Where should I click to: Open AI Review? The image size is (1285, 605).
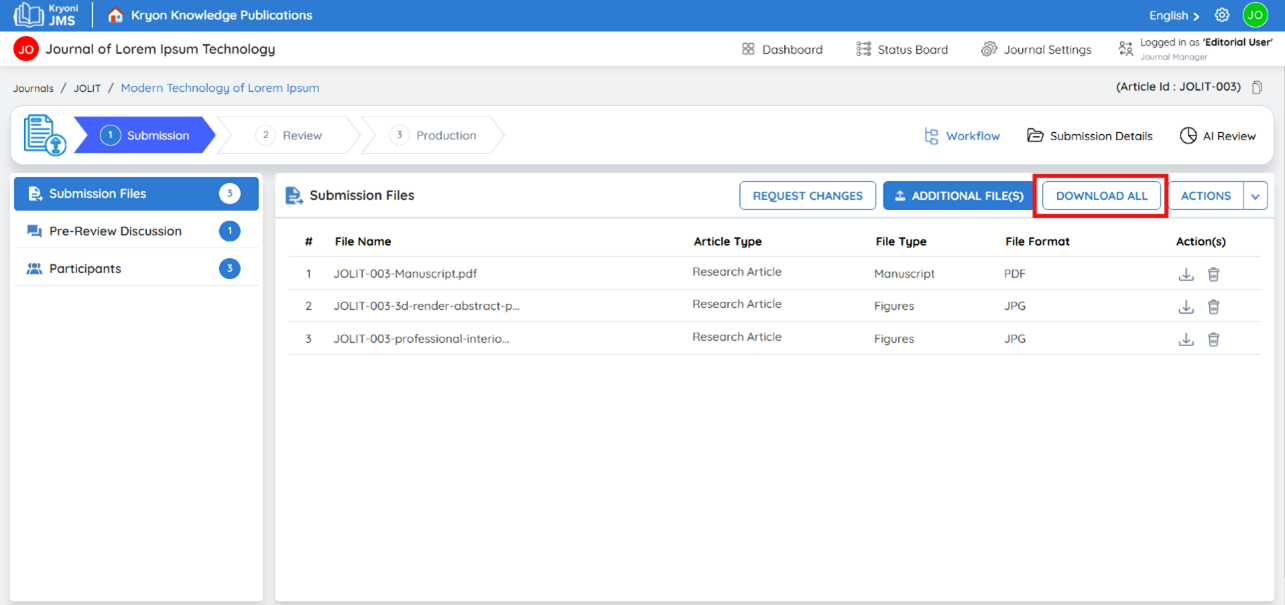[1218, 136]
